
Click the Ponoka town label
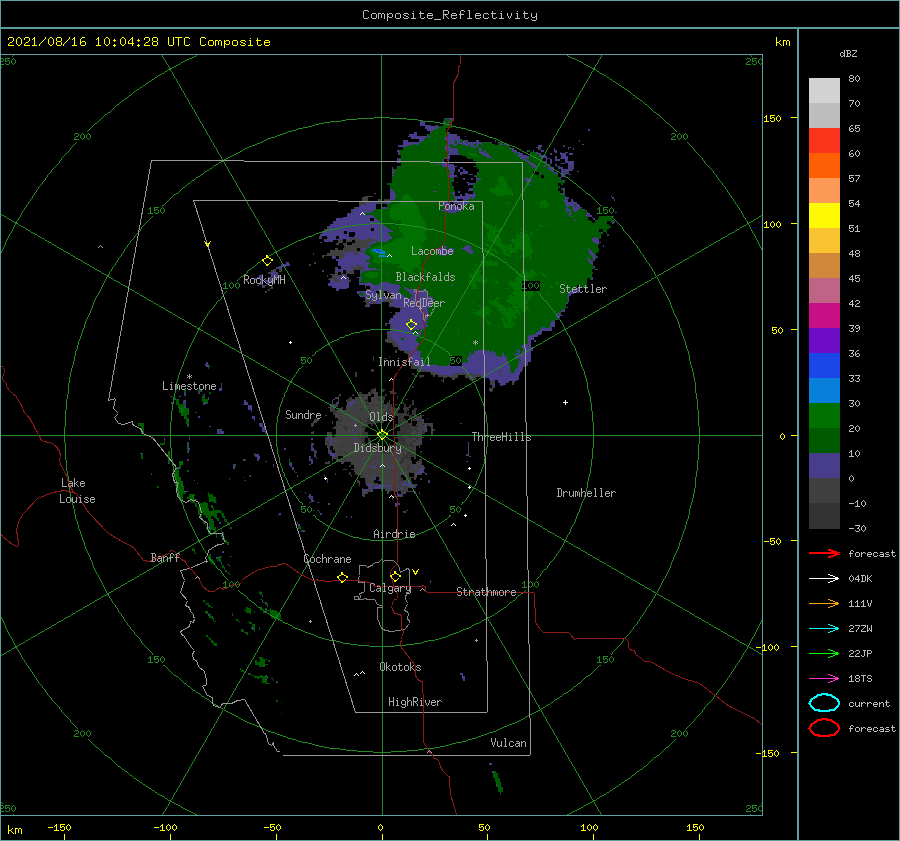[x=456, y=206]
